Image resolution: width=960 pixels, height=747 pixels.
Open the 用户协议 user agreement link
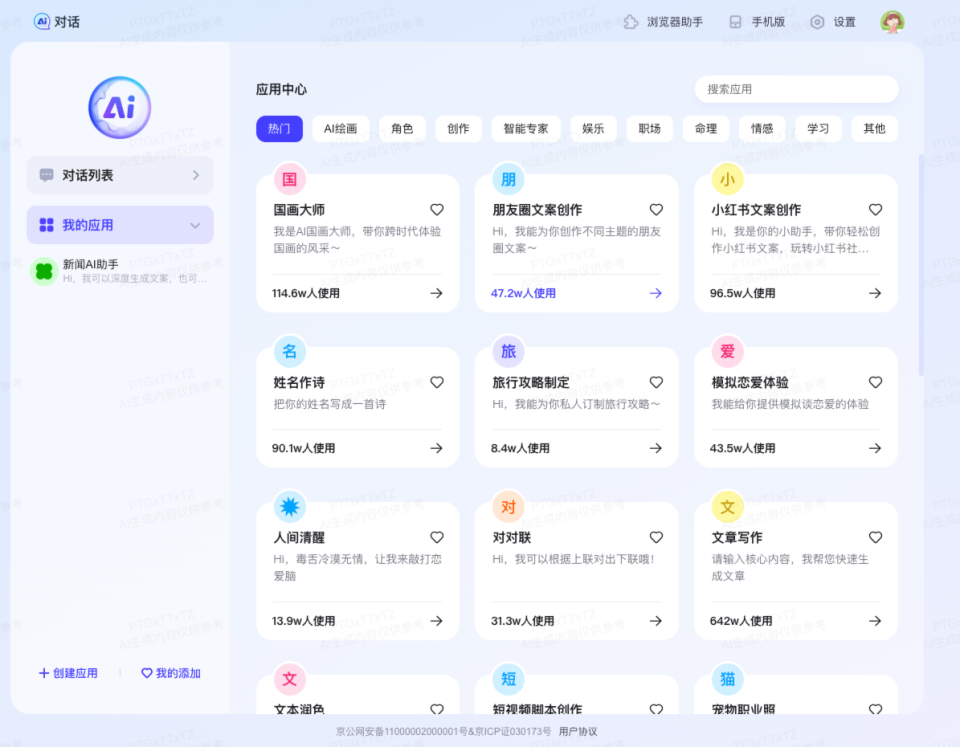(578, 732)
